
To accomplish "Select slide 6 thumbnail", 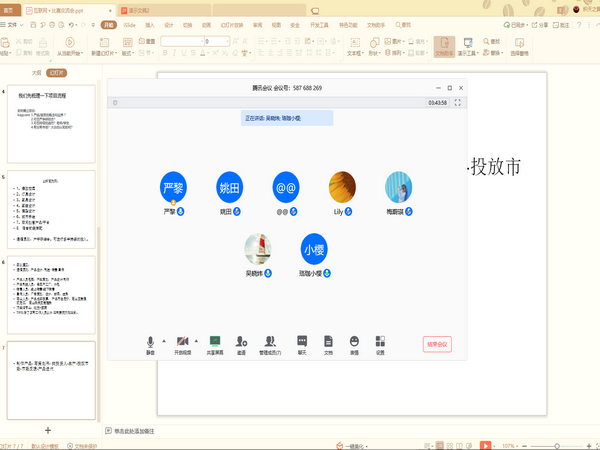I will point(51,295).
